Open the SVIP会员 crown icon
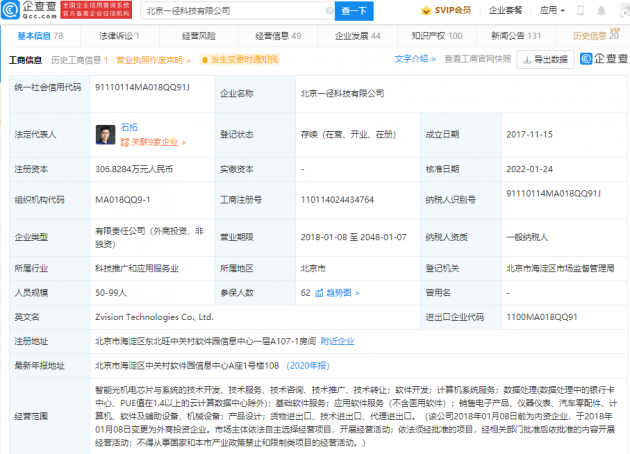The image size is (630, 454). coord(426,10)
